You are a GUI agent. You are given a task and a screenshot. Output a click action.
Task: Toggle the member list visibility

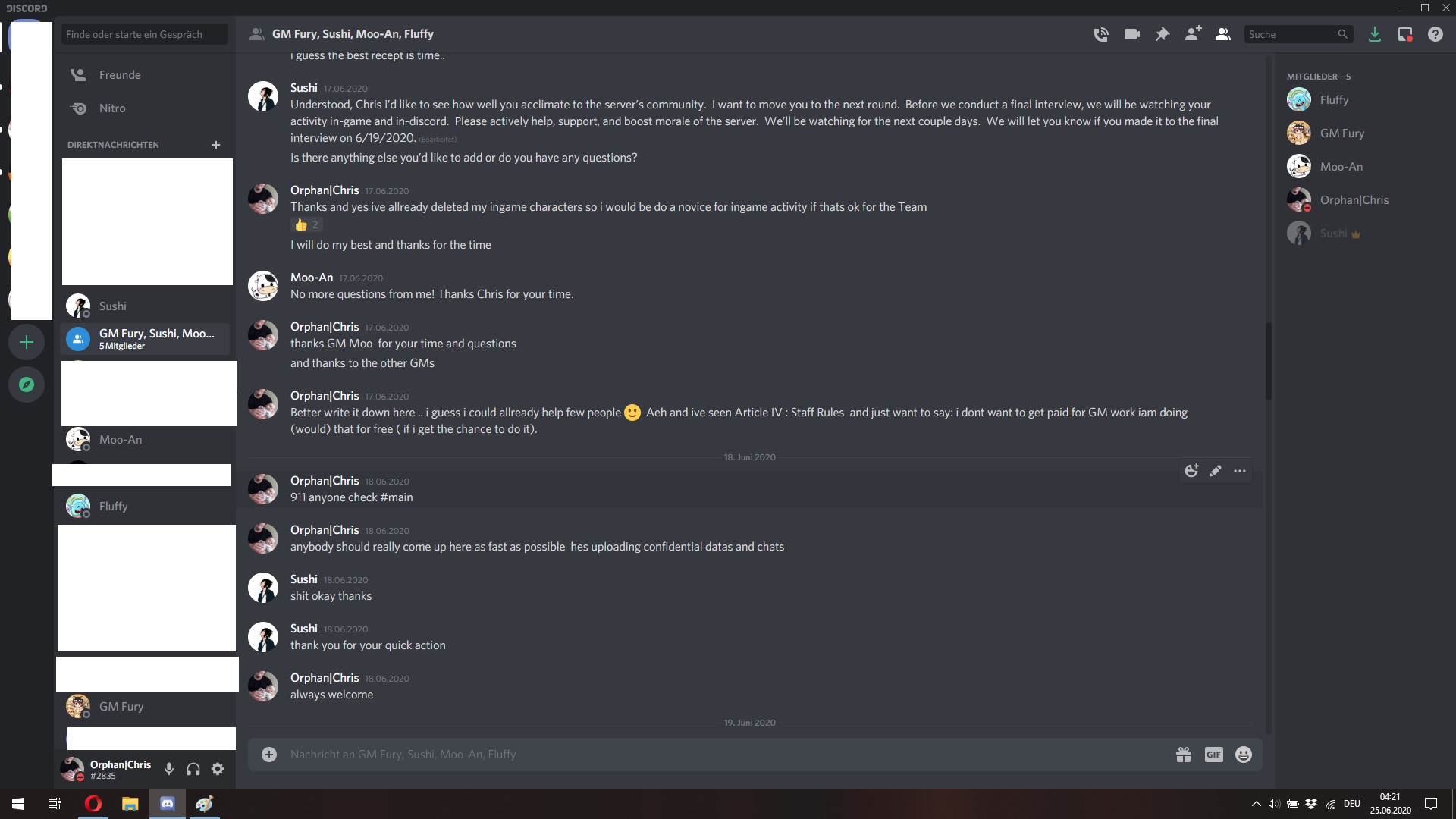pos(1223,34)
